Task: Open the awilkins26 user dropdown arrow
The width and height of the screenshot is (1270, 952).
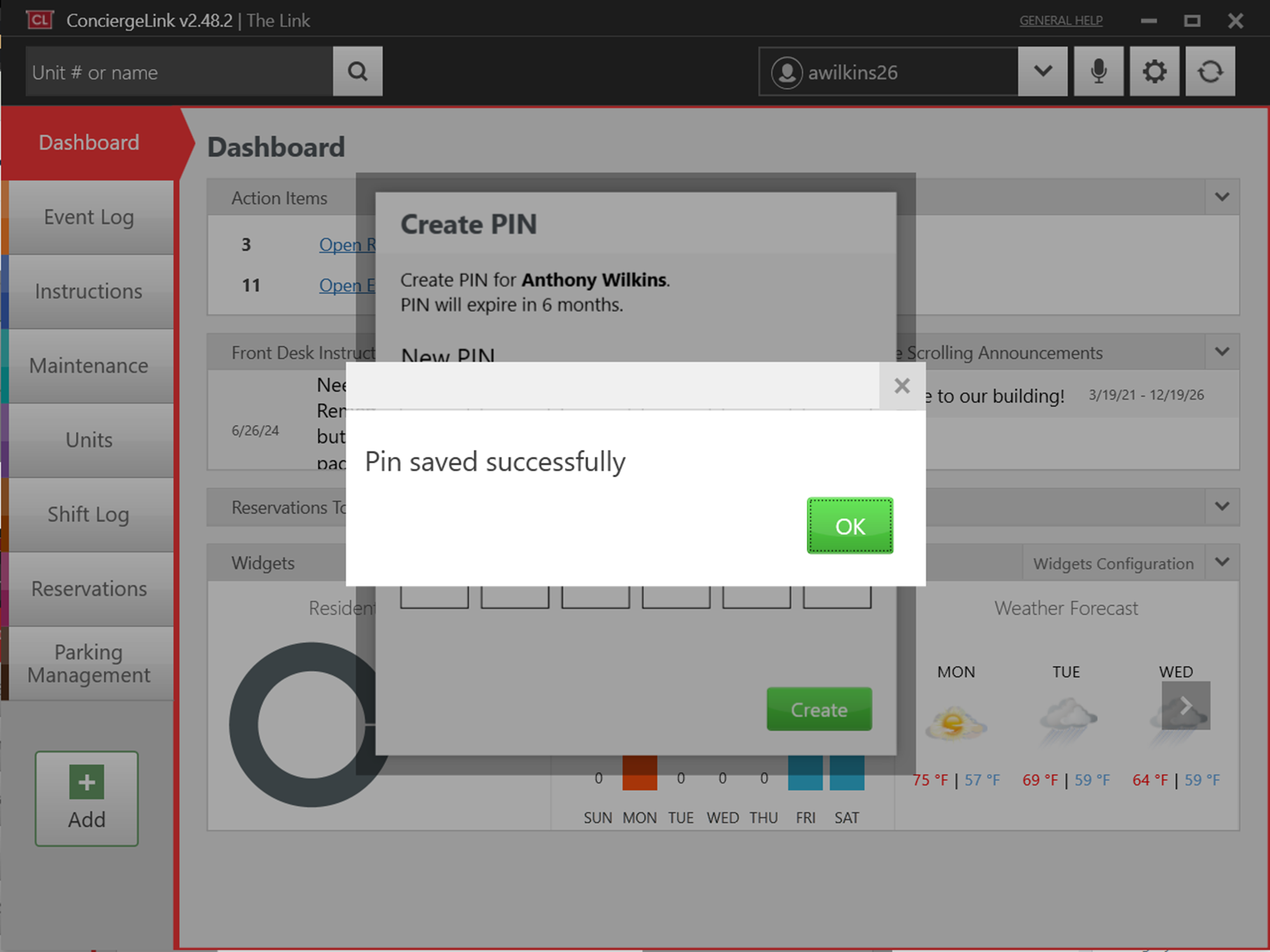Action: click(1042, 71)
